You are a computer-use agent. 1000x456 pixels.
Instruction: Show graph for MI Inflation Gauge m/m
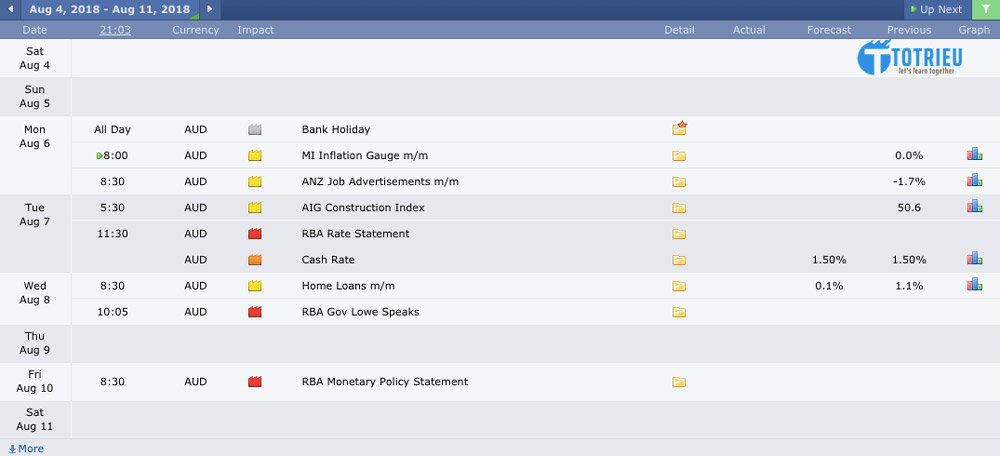[x=974, y=155]
